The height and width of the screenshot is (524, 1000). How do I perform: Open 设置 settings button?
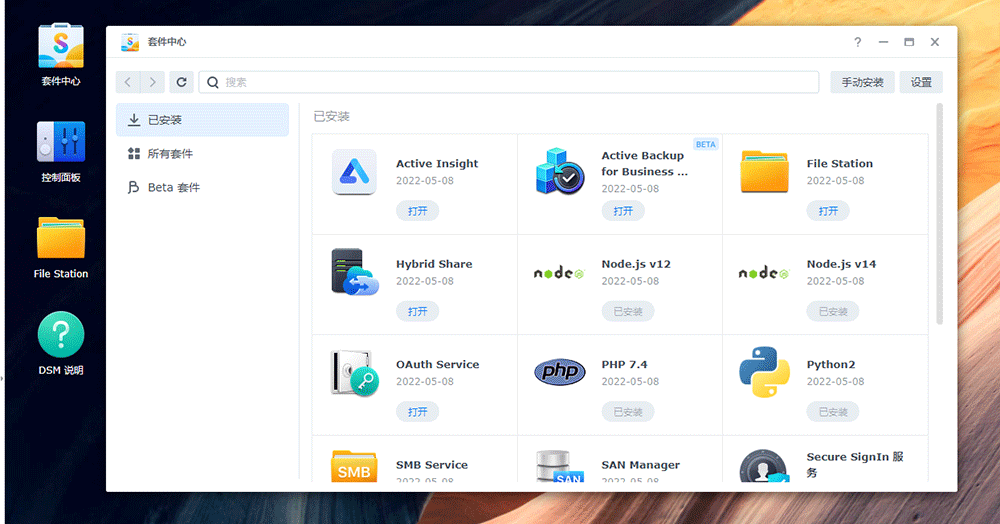point(921,82)
